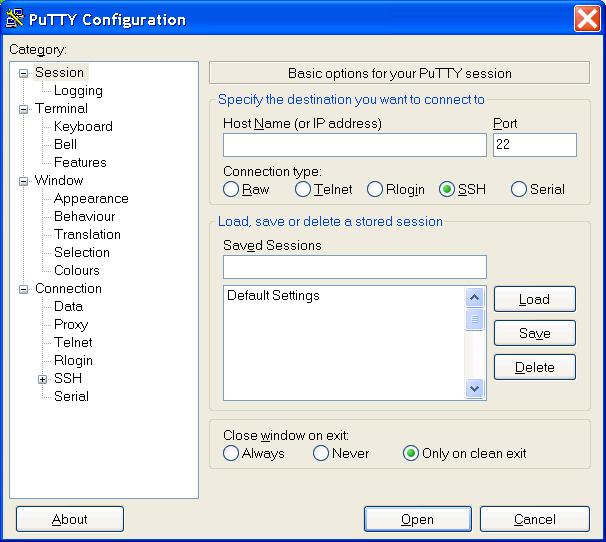The height and width of the screenshot is (542, 606).
Task: Click the About button
Action: pyautogui.click(x=70, y=519)
